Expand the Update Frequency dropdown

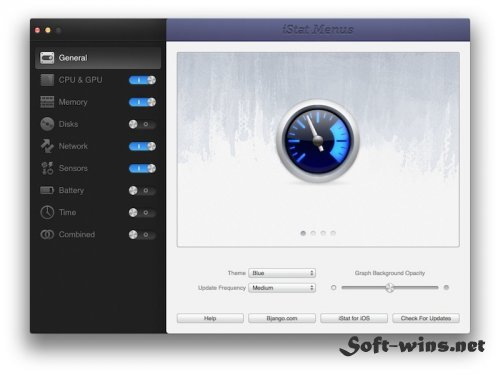[x=282, y=288]
